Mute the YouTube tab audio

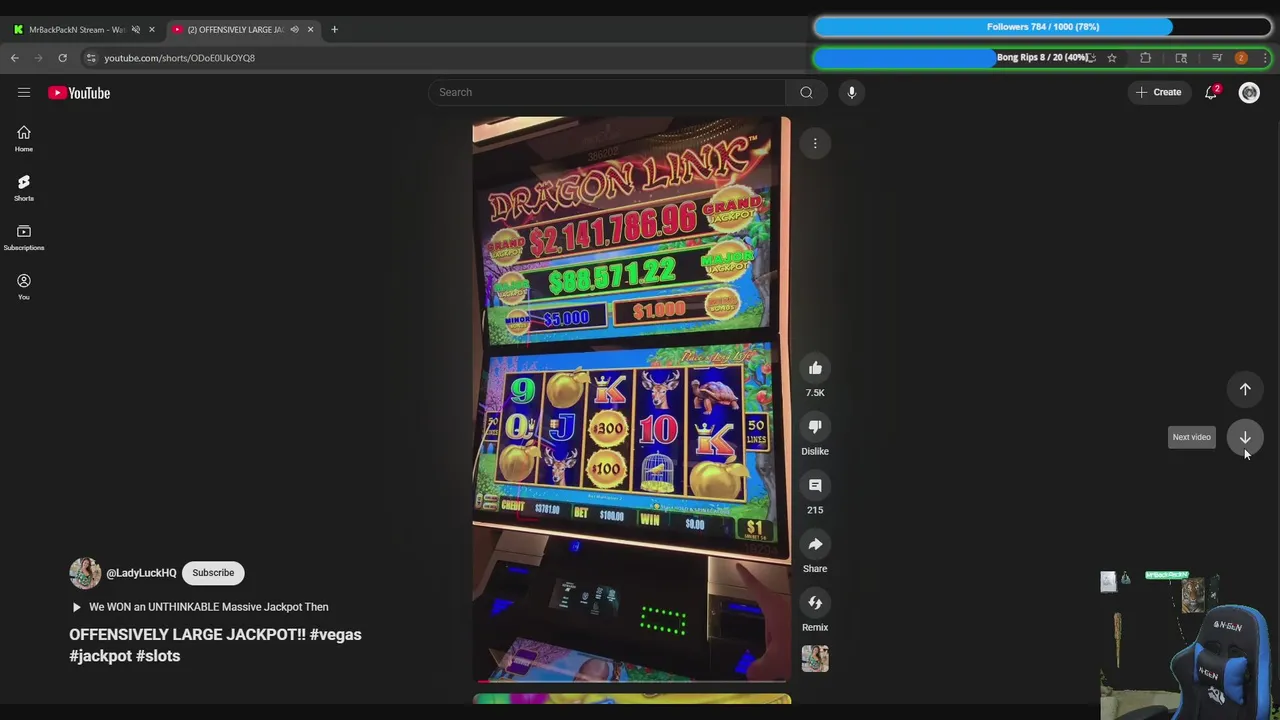coord(294,29)
